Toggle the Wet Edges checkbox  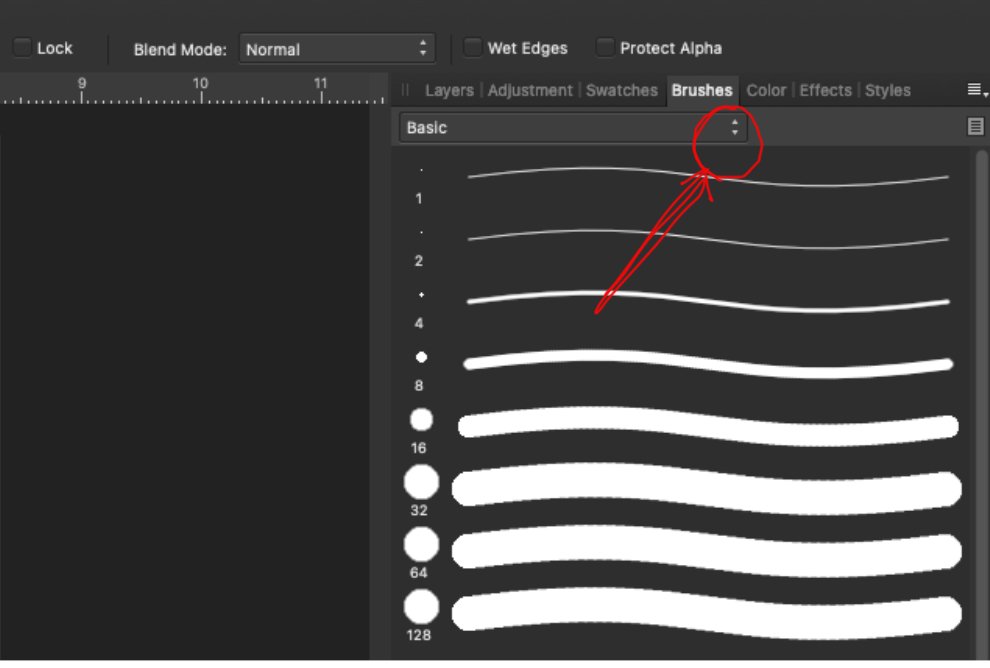[472, 48]
